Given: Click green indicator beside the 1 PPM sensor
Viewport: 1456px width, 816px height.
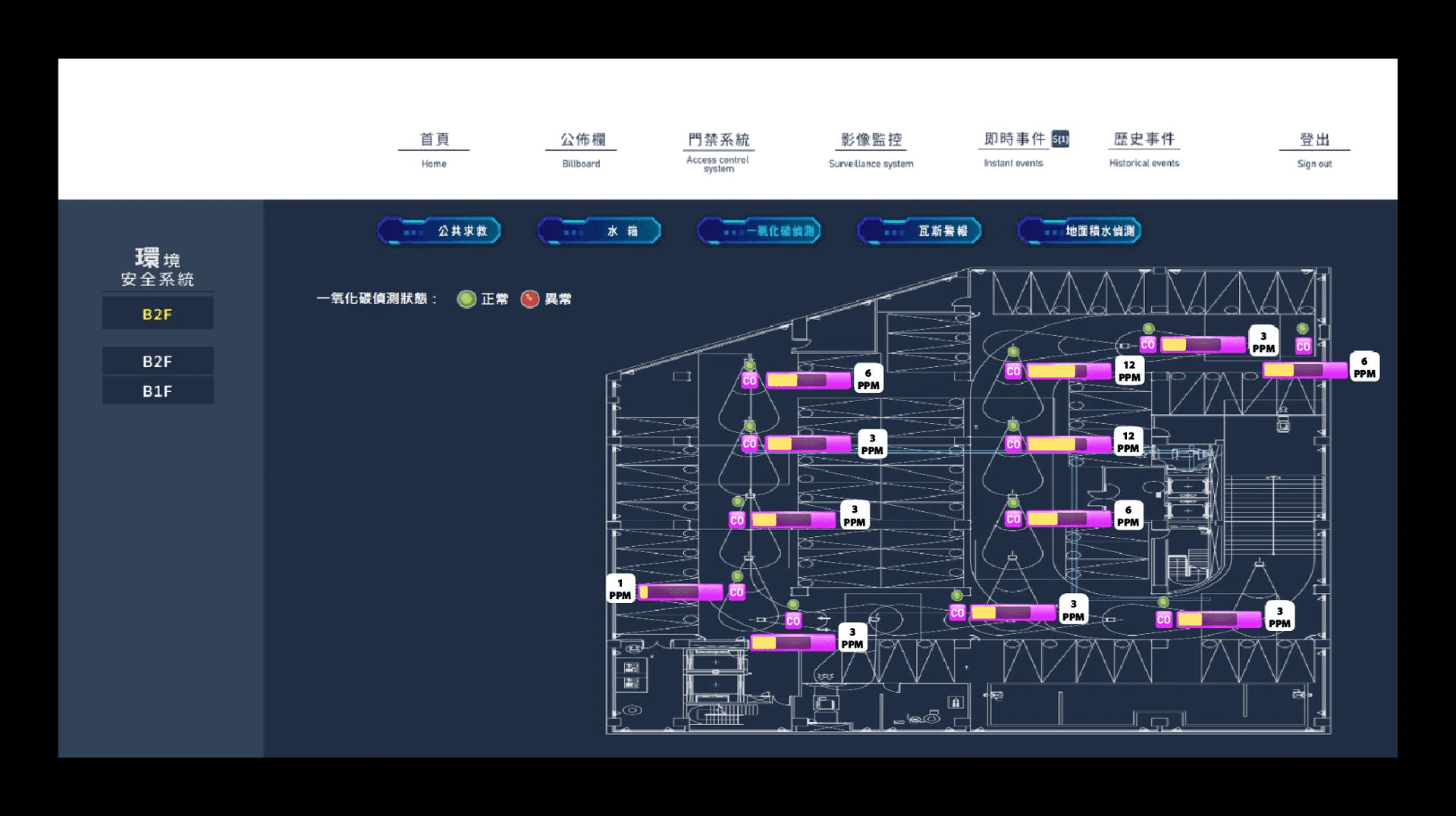Looking at the screenshot, I should [737, 576].
